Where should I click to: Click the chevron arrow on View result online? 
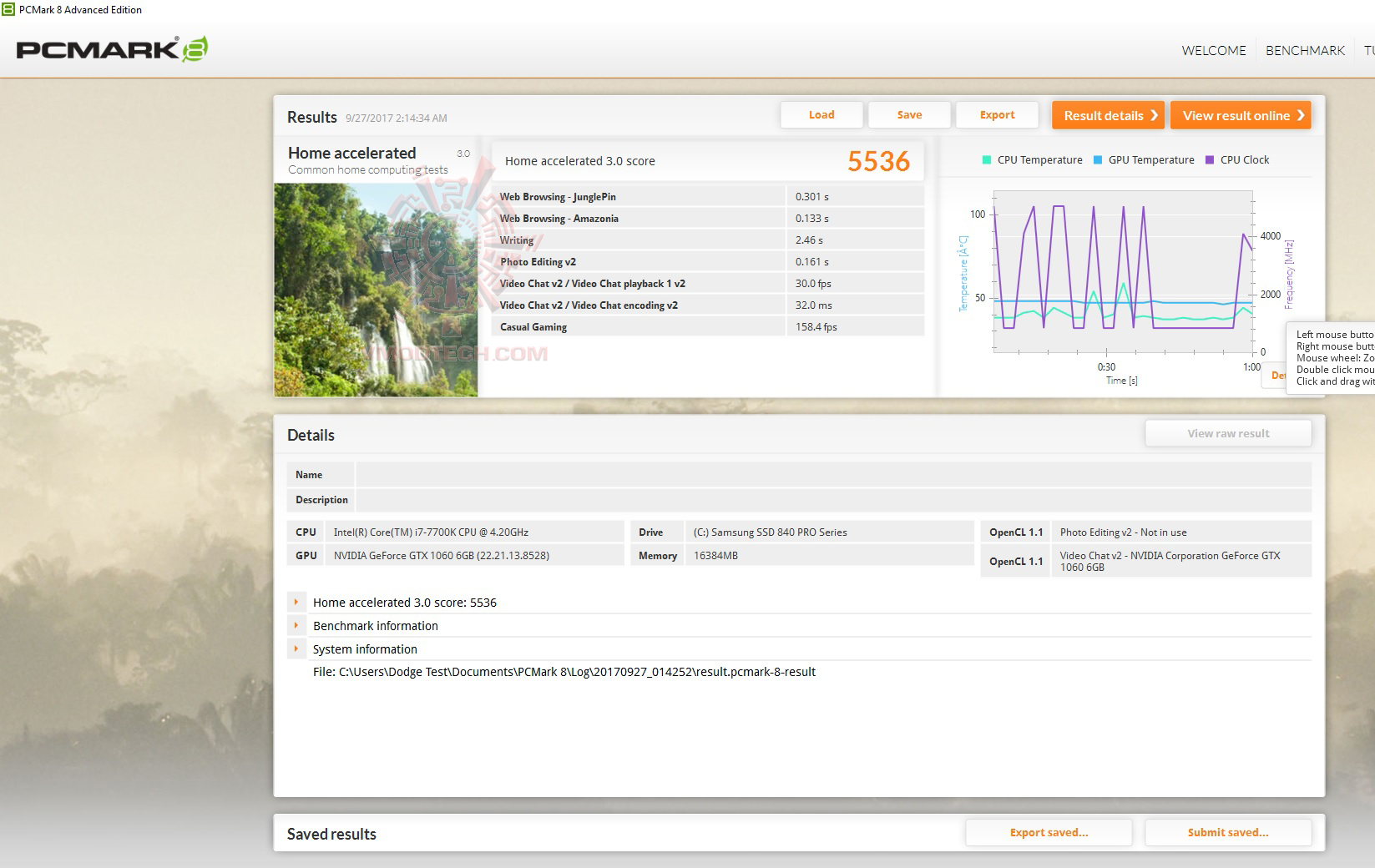pyautogui.click(x=1301, y=115)
